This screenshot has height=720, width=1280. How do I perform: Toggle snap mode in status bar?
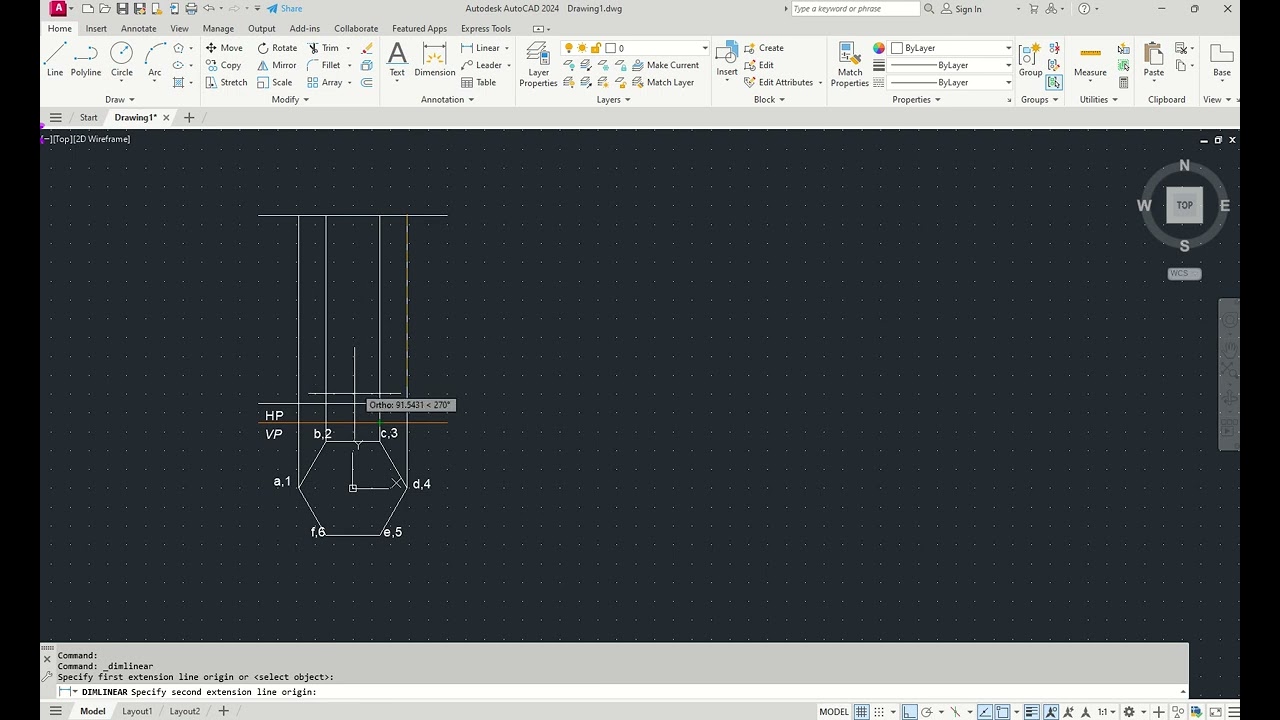(x=879, y=712)
